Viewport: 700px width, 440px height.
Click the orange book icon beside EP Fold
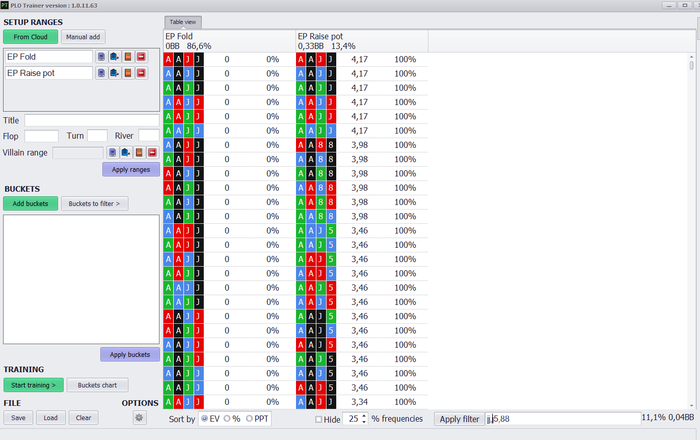[x=128, y=57]
